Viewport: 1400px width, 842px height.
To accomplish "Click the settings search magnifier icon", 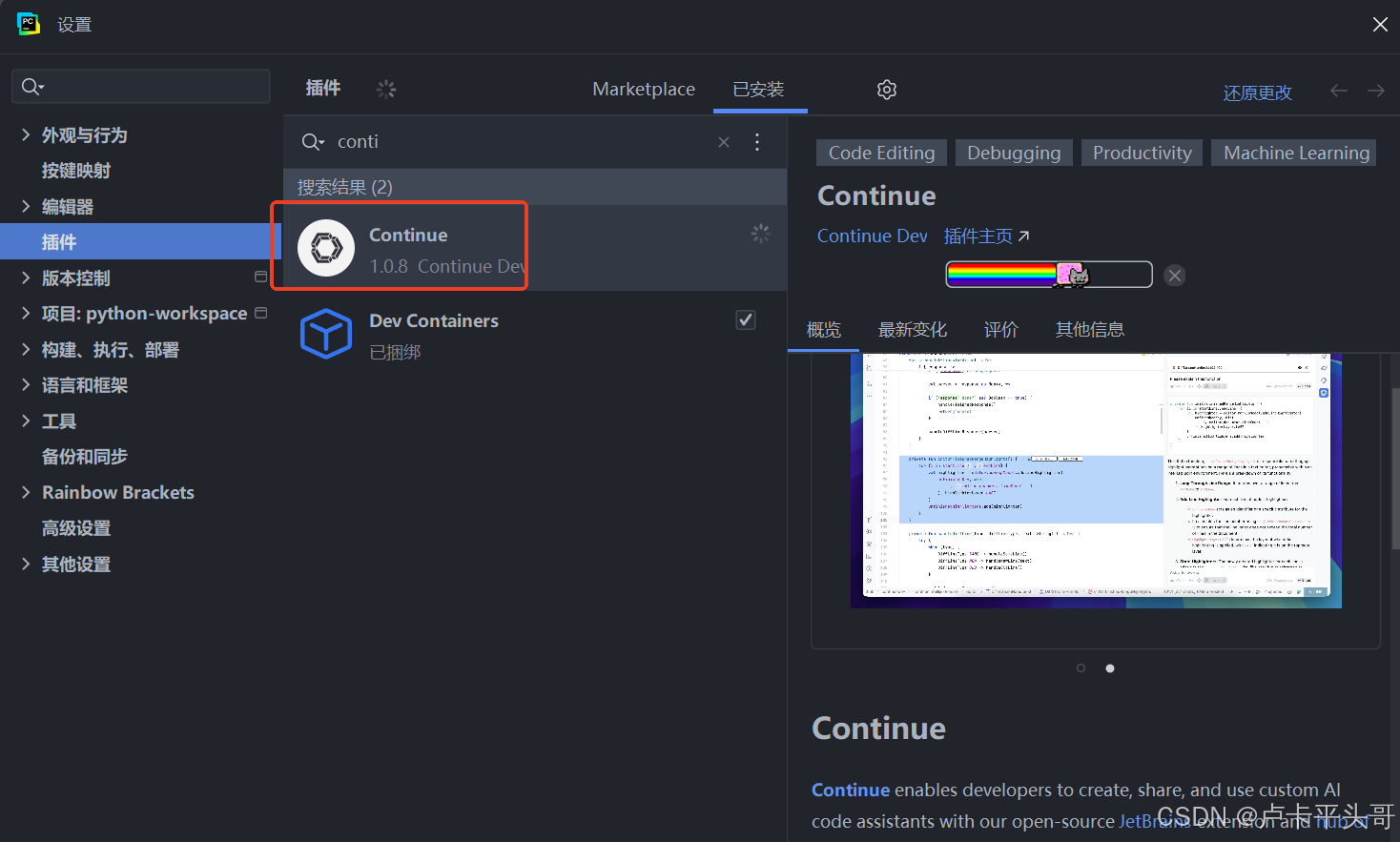I will tap(31, 87).
